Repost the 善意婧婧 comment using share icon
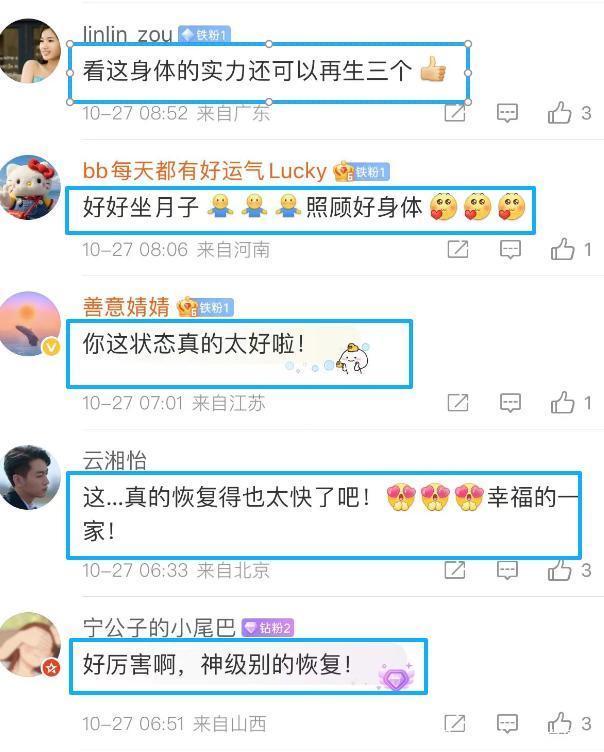604x752 pixels. pos(458,403)
